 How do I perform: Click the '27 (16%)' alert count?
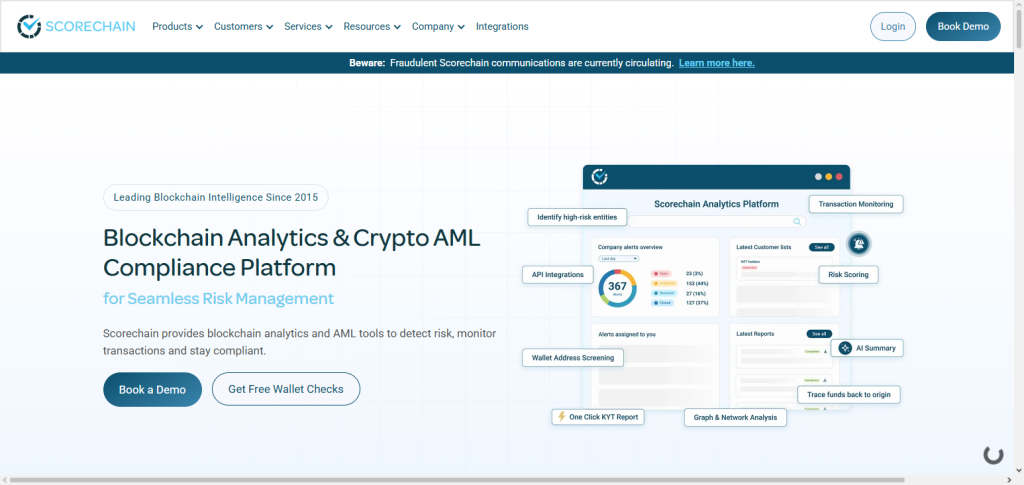pyautogui.click(x=696, y=293)
